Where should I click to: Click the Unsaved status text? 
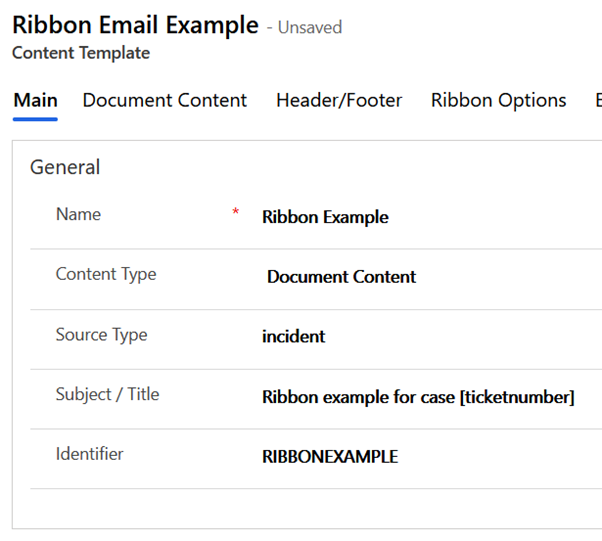pos(310,28)
